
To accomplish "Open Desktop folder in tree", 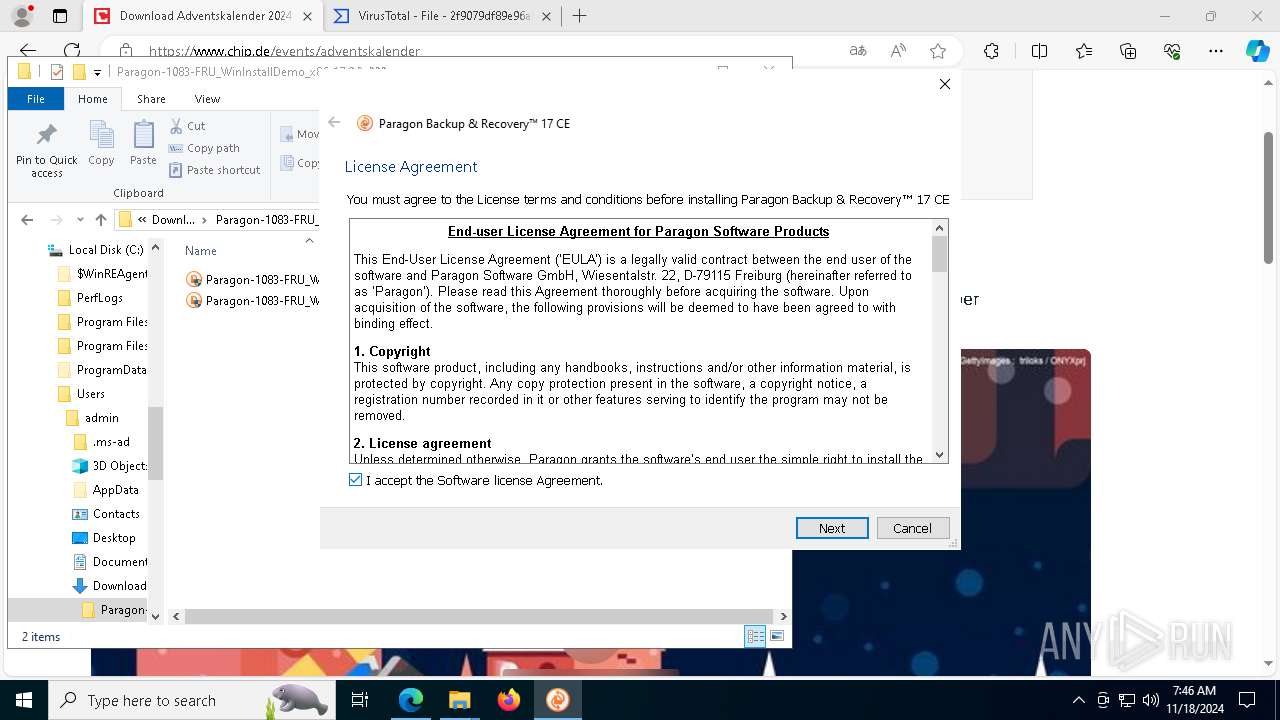I will 104,538.
